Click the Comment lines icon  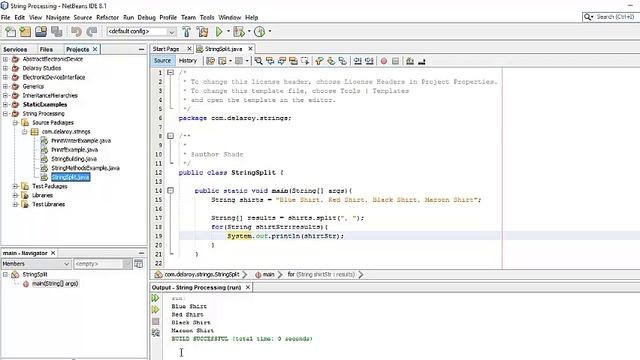tap(410, 61)
